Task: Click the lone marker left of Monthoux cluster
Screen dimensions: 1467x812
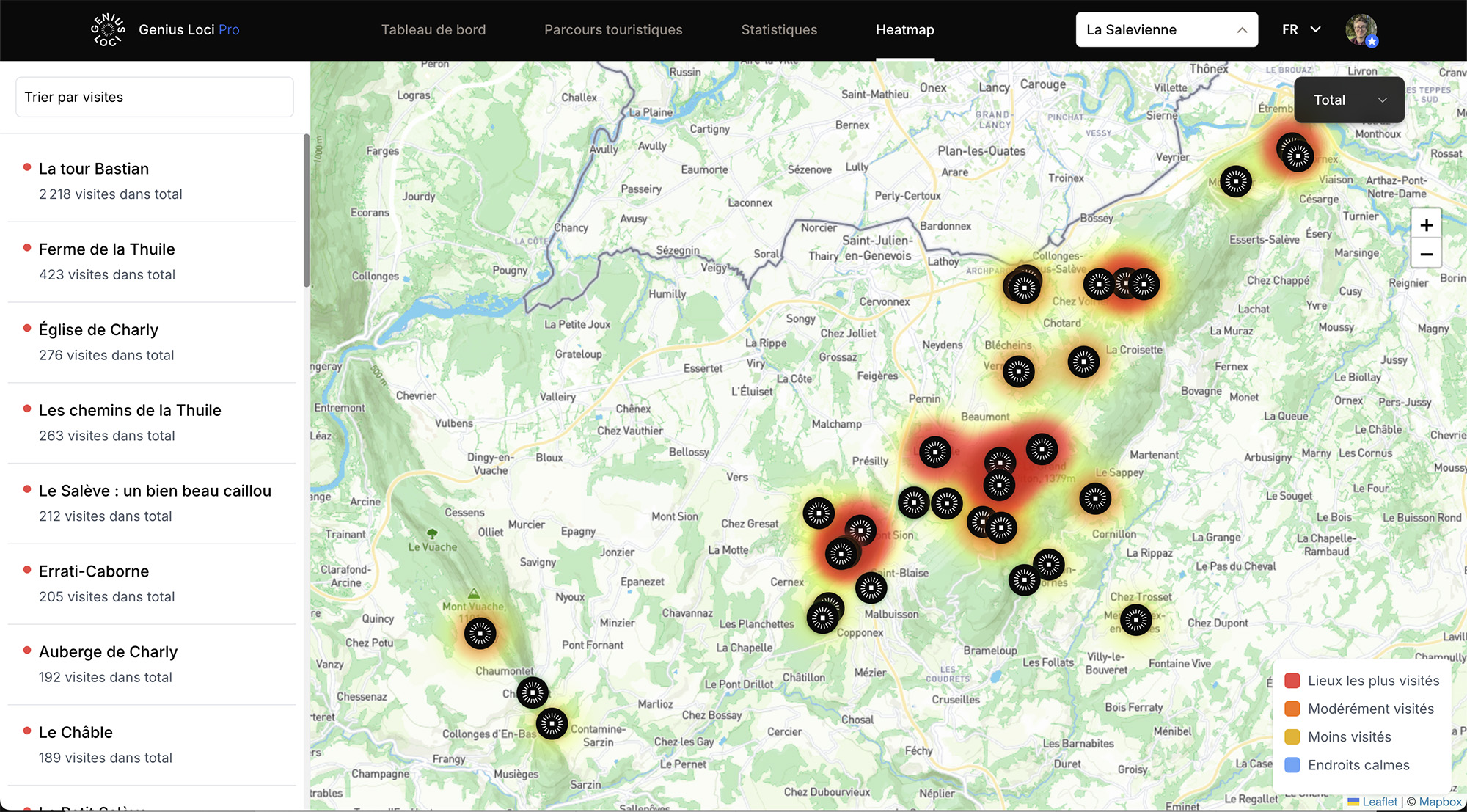Action: point(1236,180)
